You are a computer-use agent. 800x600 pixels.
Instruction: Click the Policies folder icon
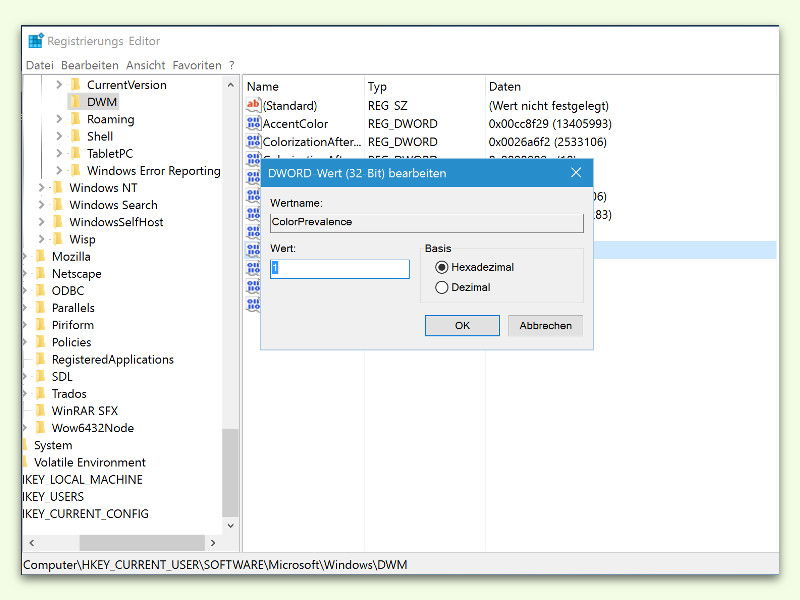coord(41,342)
